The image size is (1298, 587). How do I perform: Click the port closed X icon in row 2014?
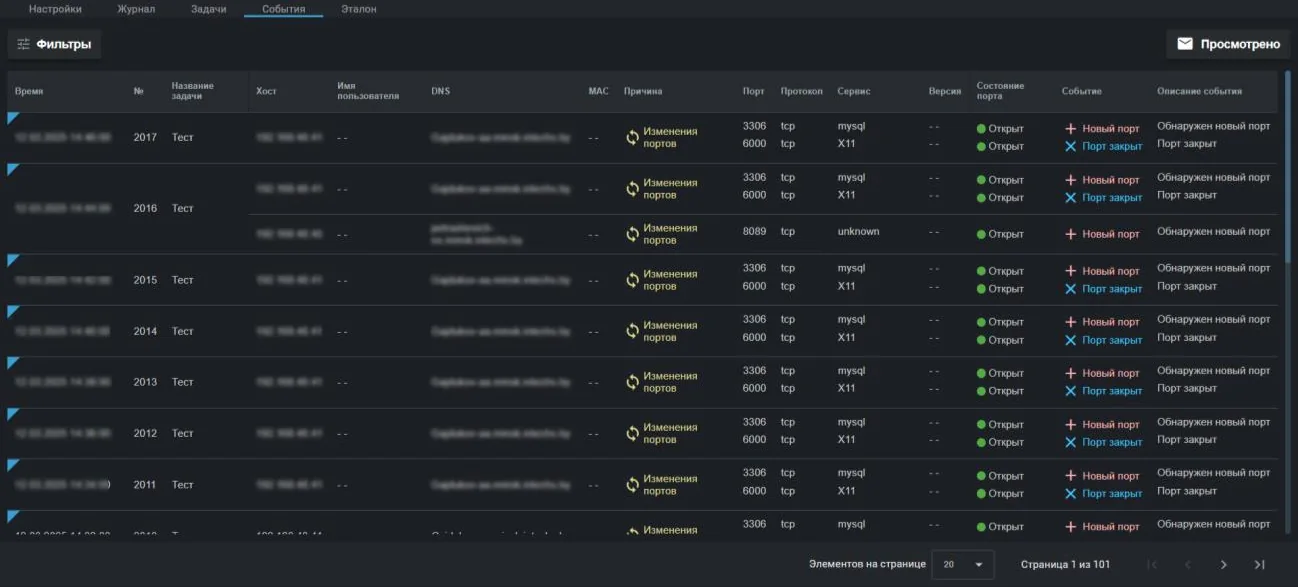point(1070,340)
